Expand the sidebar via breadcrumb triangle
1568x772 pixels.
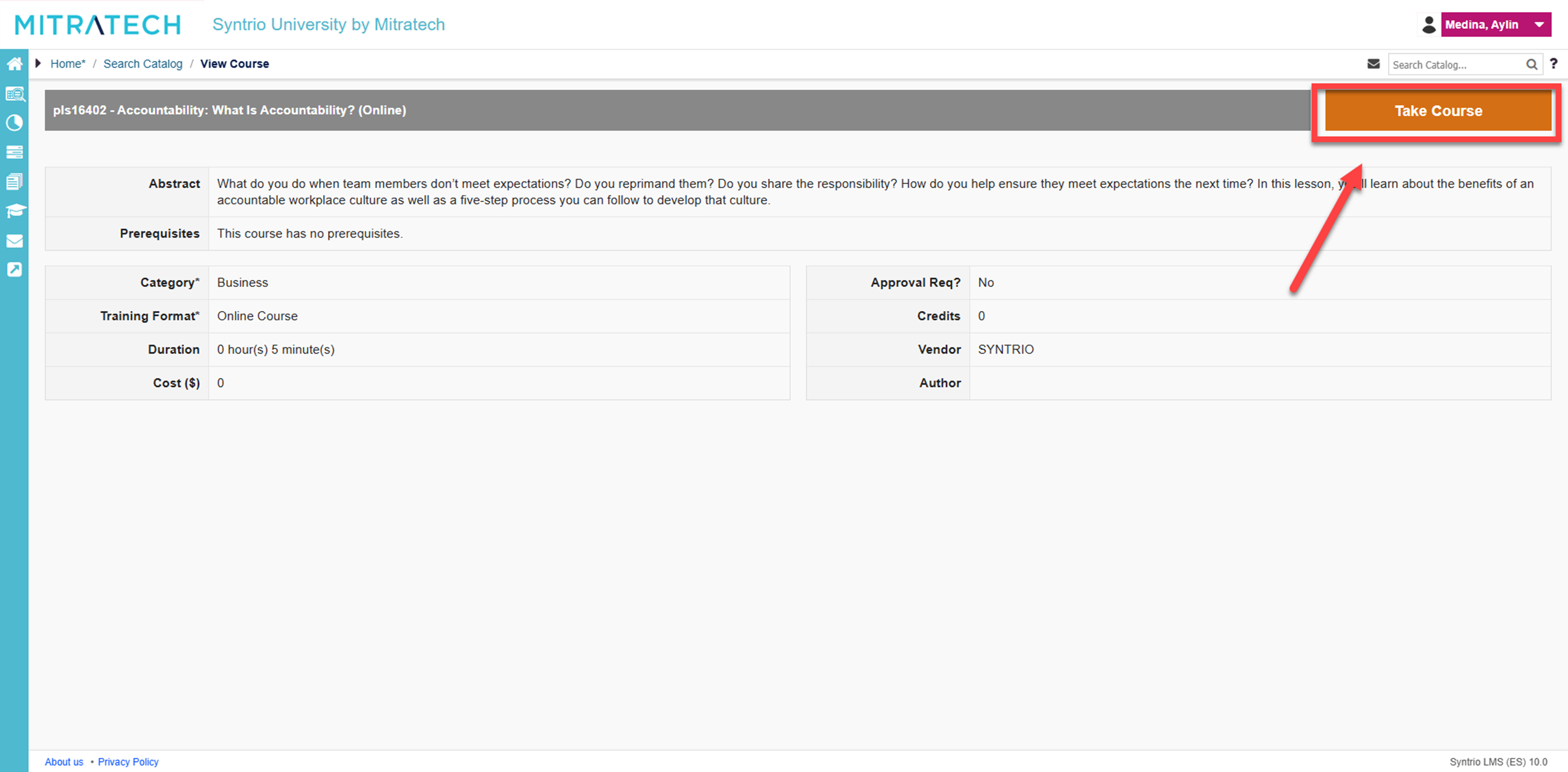pos(38,63)
